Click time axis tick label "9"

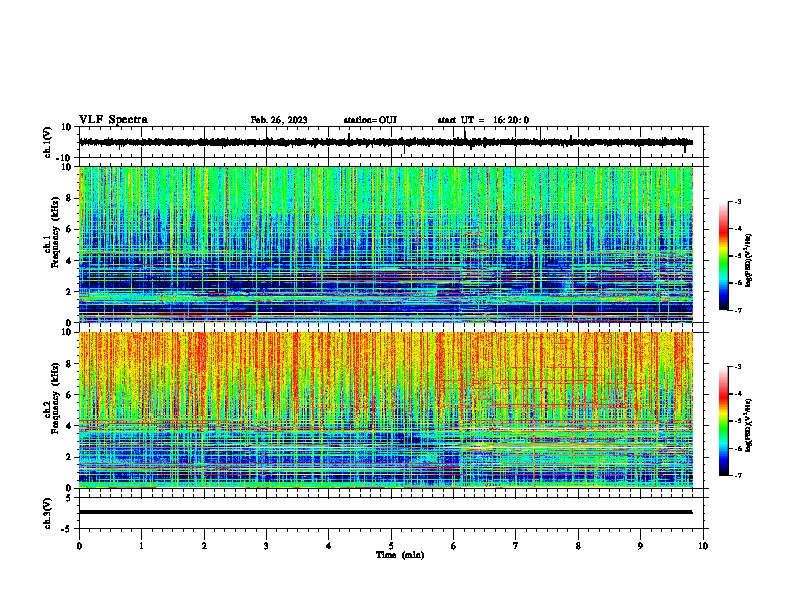coord(640,546)
